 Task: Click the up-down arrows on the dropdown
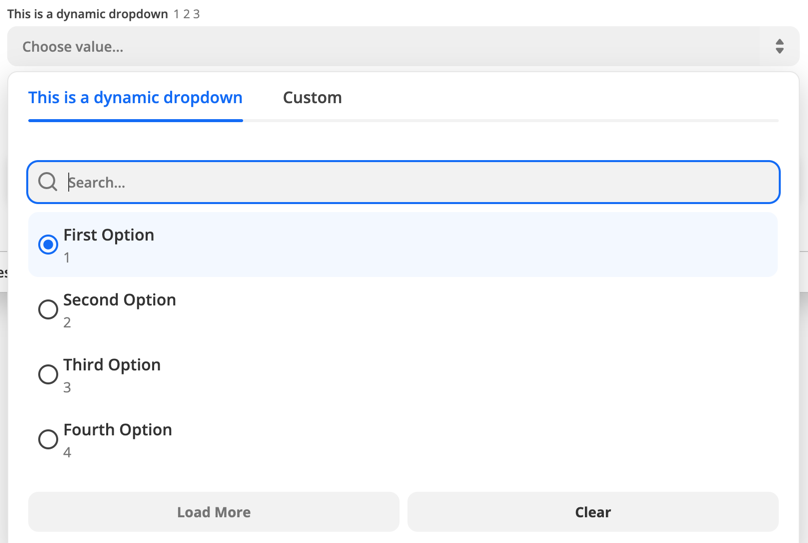[779, 47]
